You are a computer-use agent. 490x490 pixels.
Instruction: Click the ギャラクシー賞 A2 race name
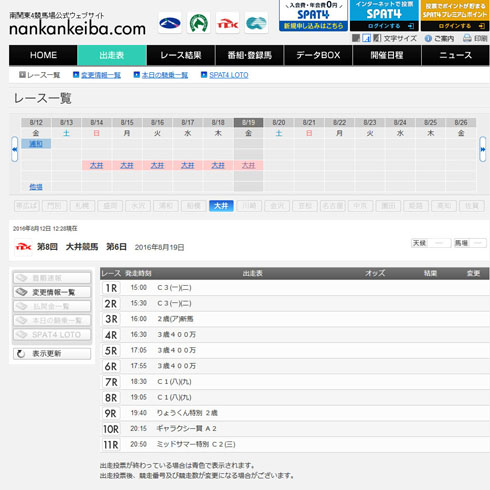187,429
